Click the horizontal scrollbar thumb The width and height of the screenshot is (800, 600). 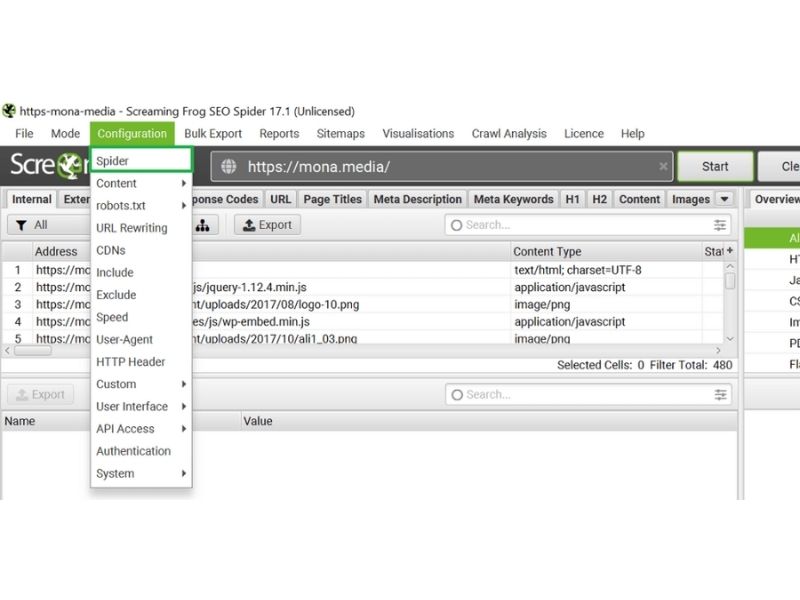pos(33,351)
